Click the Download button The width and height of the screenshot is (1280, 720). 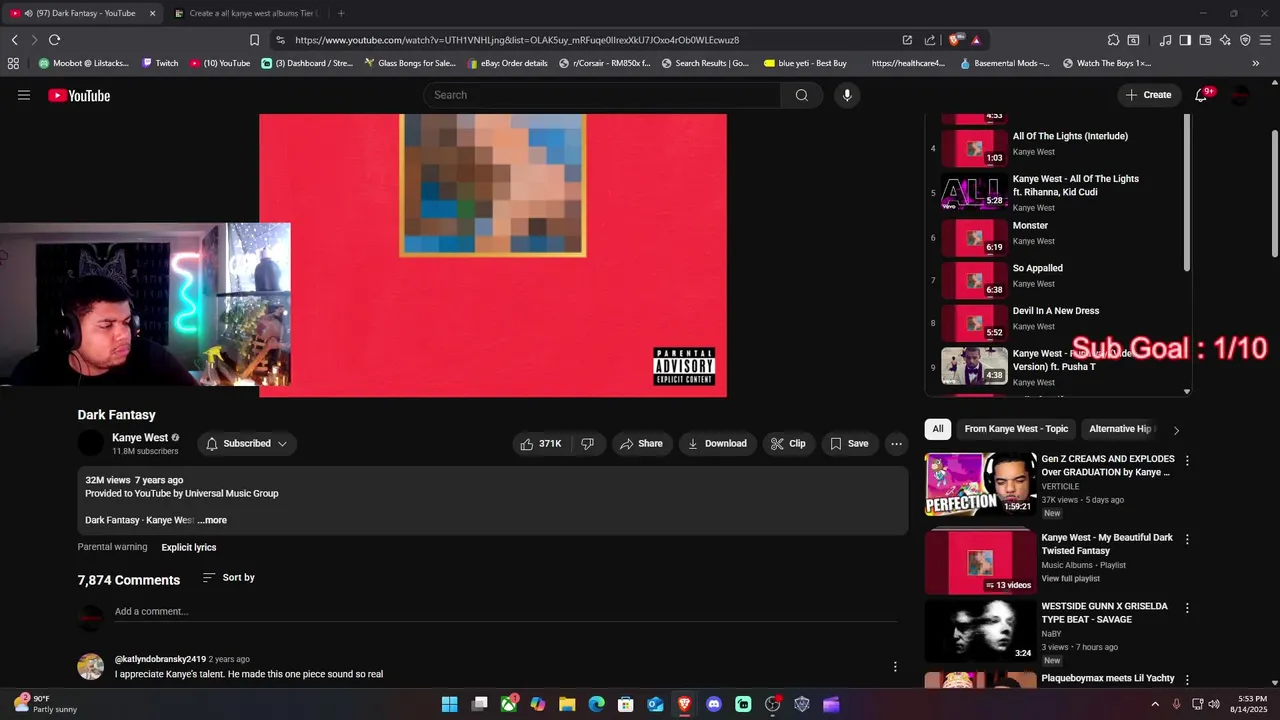tap(717, 444)
